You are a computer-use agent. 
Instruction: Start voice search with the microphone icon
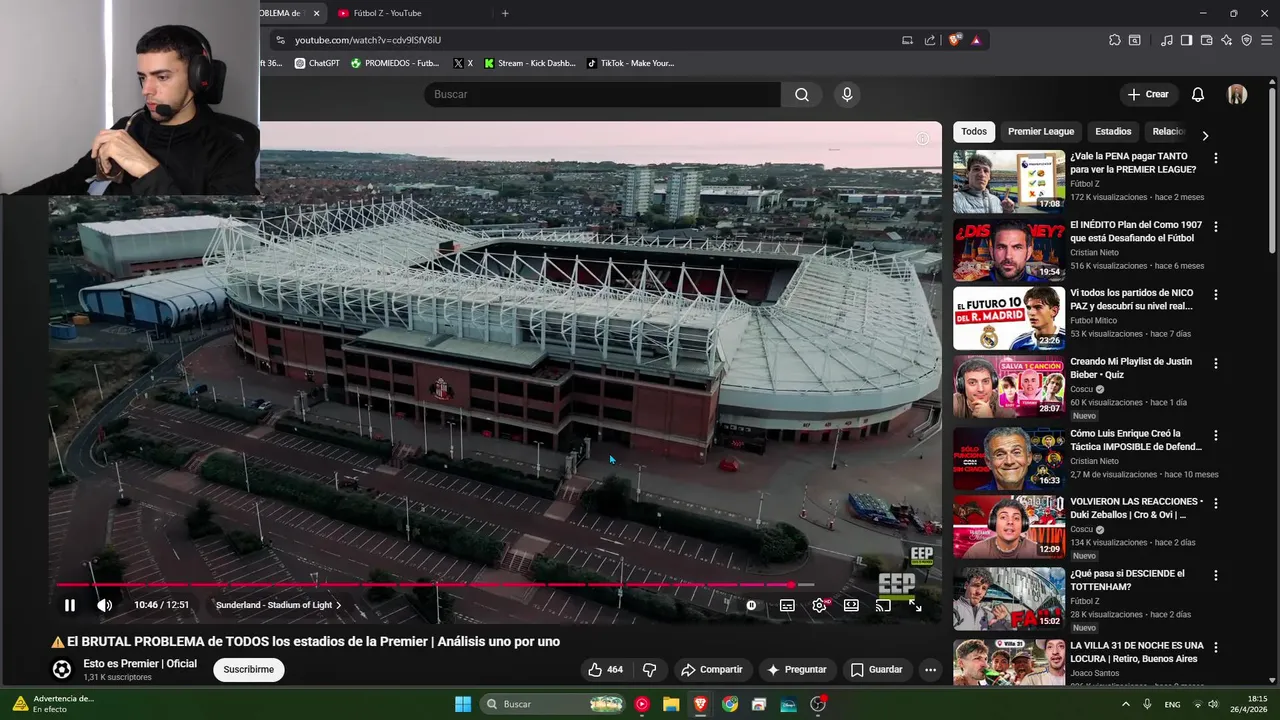pos(847,94)
